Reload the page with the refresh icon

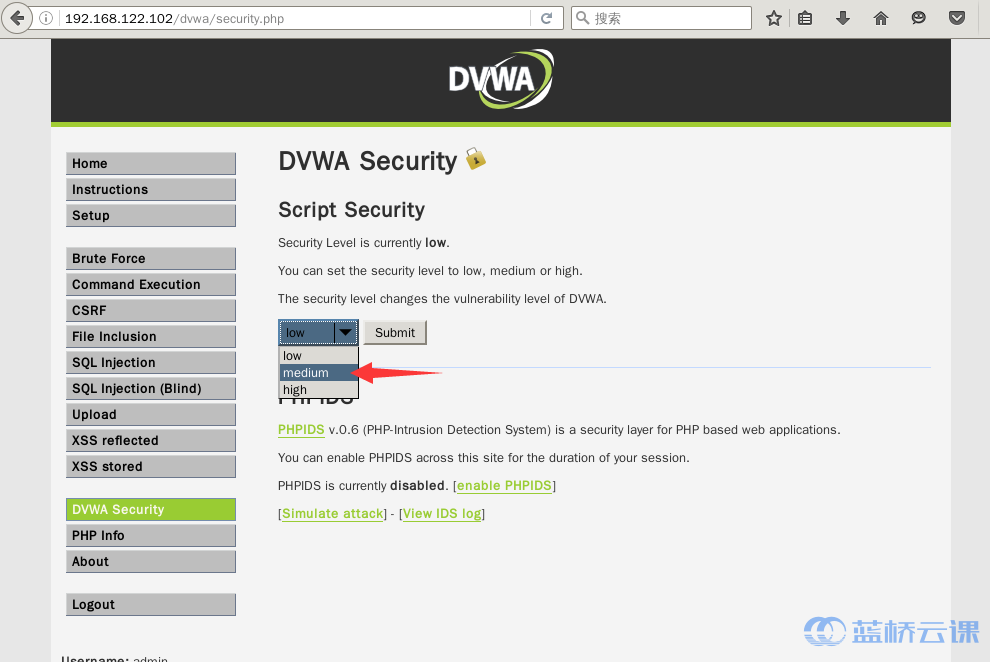tap(547, 18)
